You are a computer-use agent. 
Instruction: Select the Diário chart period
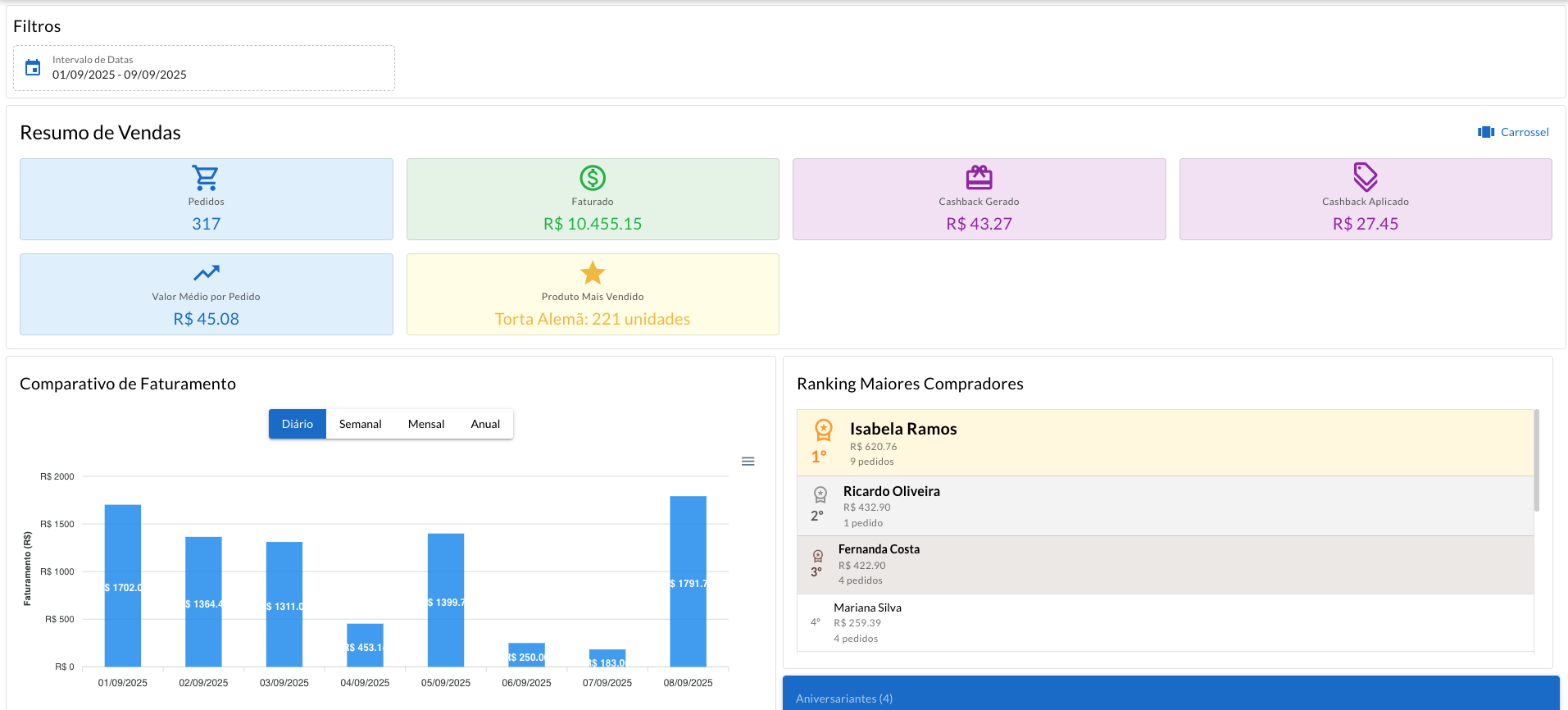pyautogui.click(x=297, y=424)
